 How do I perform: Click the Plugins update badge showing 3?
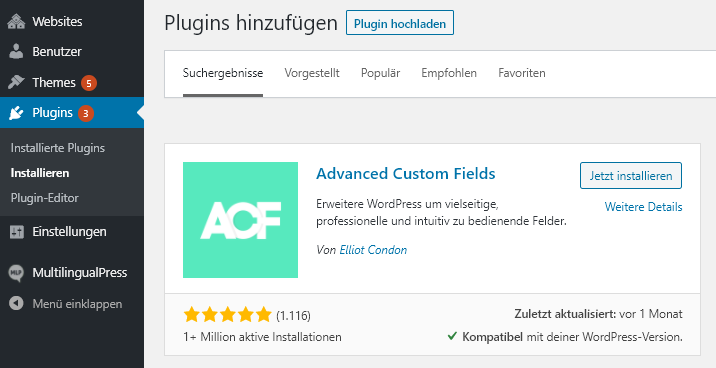(86, 113)
